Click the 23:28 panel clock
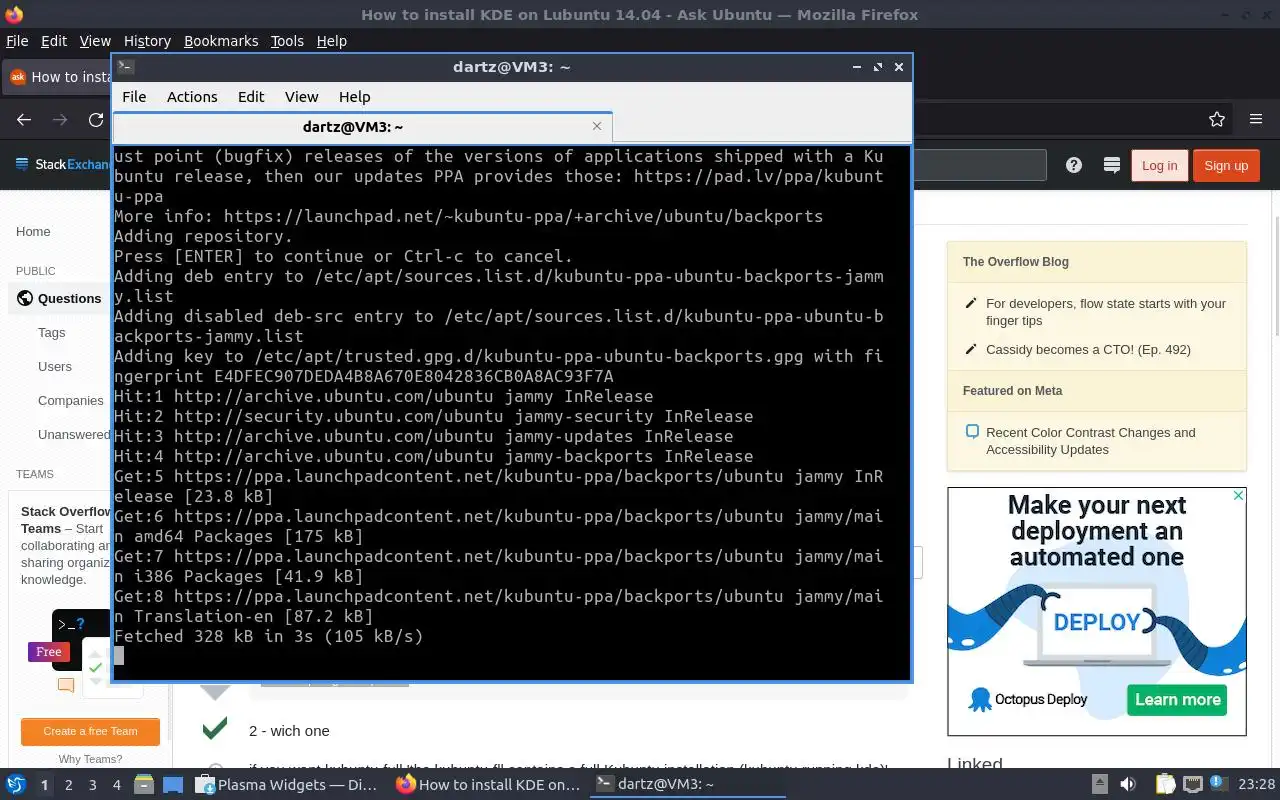 pos(1256,785)
